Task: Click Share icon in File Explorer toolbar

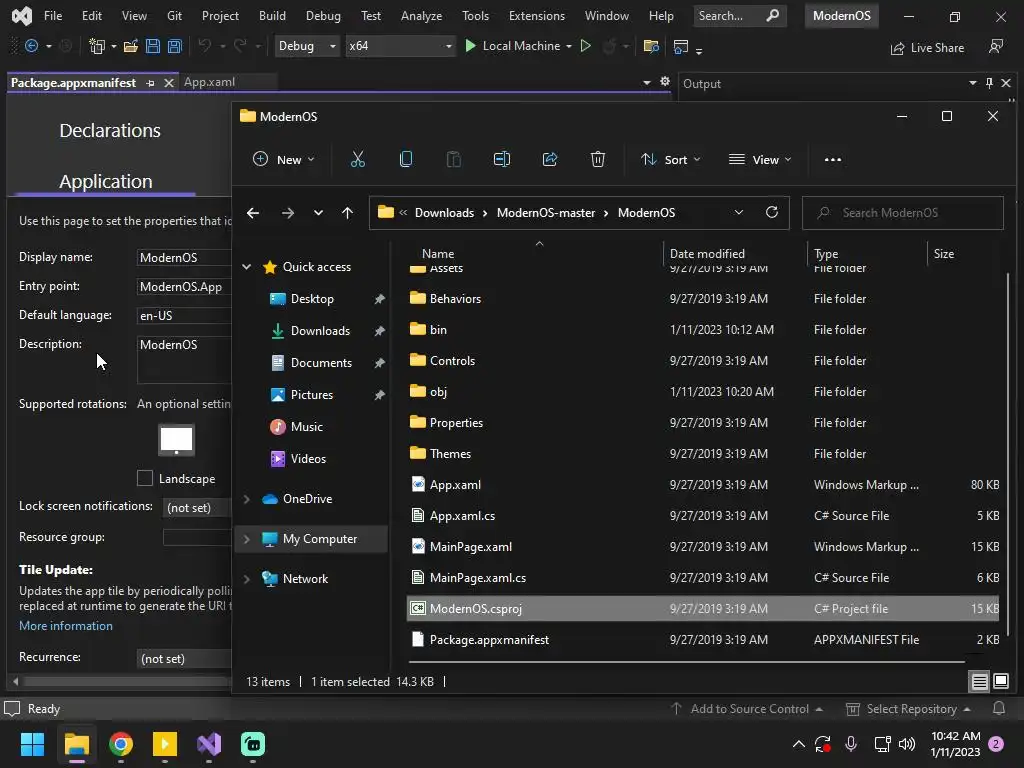Action: click(x=550, y=159)
